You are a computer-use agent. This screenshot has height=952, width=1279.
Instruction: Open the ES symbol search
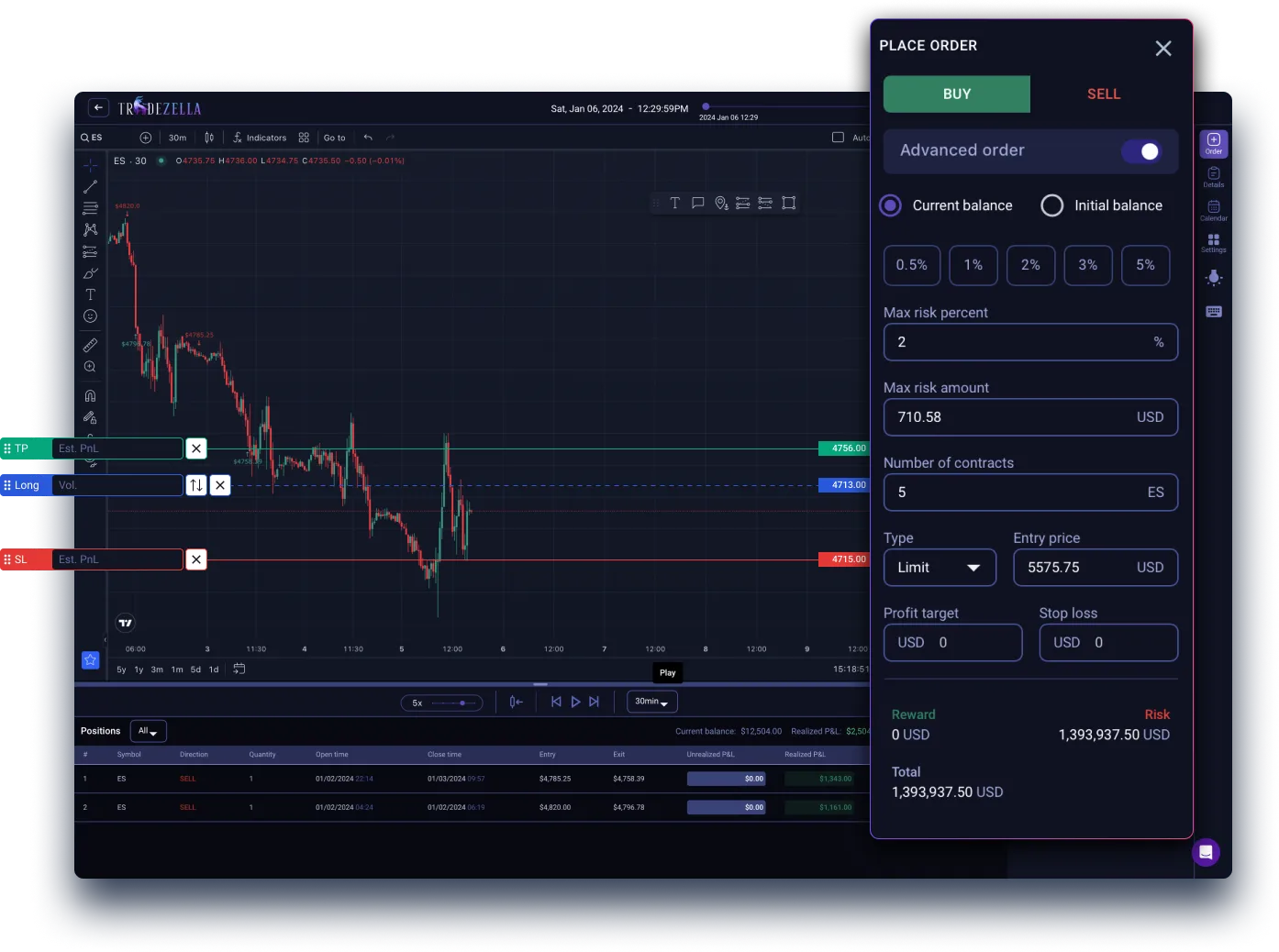(x=92, y=138)
